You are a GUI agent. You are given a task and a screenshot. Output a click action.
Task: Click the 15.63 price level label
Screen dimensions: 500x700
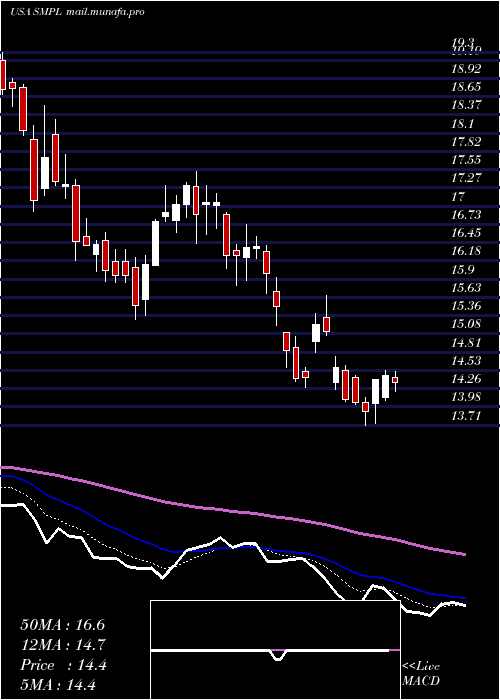(x=467, y=287)
